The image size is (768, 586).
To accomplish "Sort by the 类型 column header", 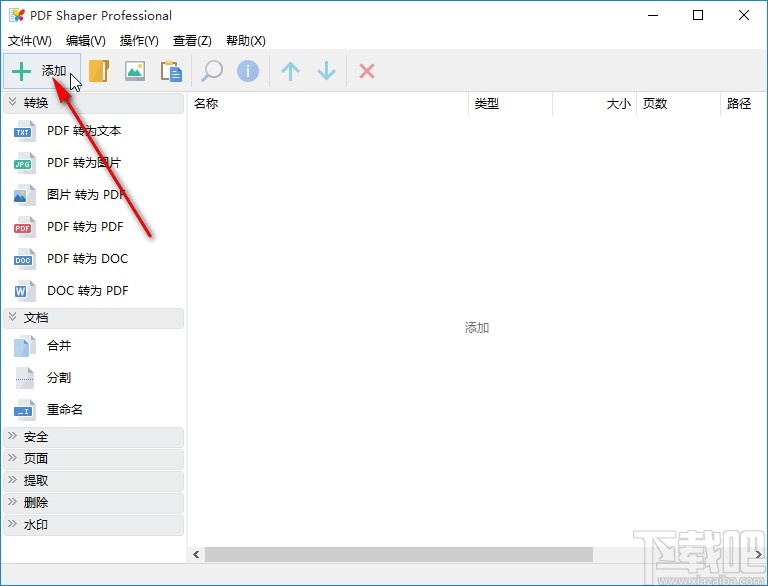I will pos(510,104).
